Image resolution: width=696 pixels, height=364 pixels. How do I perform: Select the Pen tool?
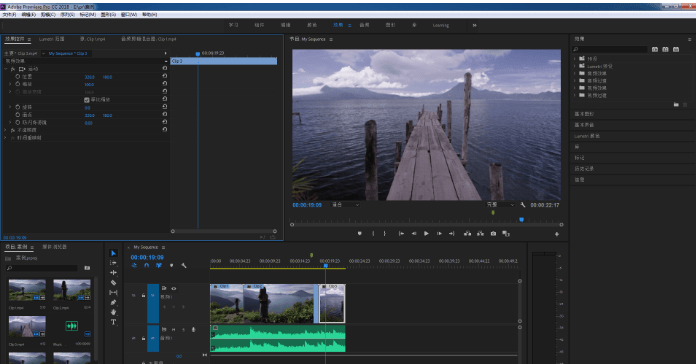114,302
